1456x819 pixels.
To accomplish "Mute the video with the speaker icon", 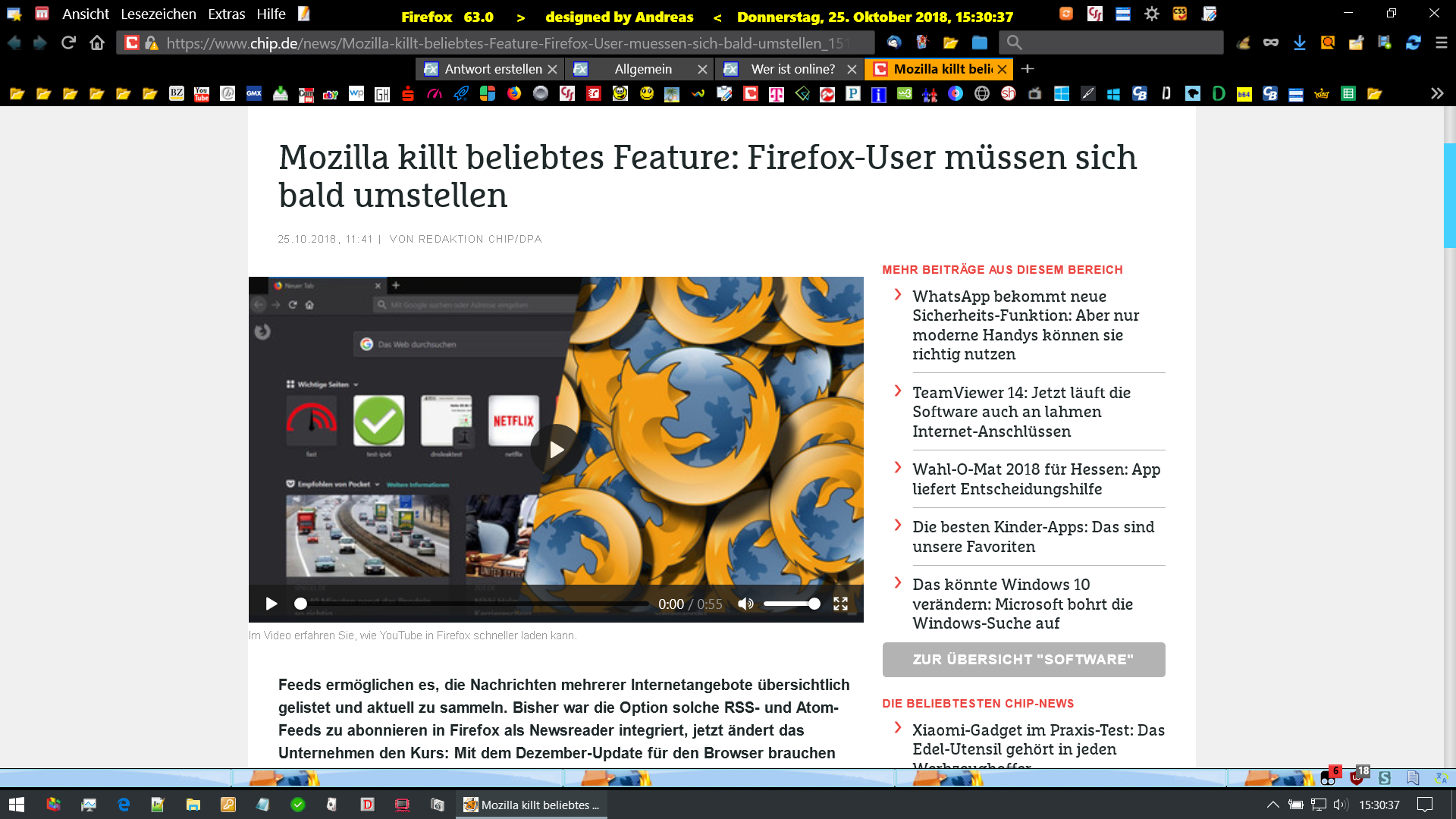I will pyautogui.click(x=745, y=604).
